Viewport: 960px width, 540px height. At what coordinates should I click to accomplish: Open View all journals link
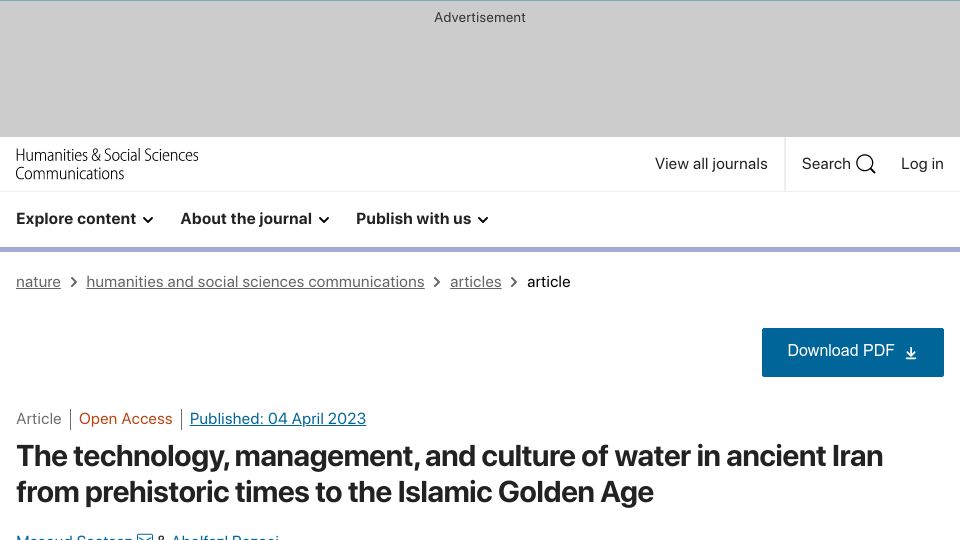711,164
